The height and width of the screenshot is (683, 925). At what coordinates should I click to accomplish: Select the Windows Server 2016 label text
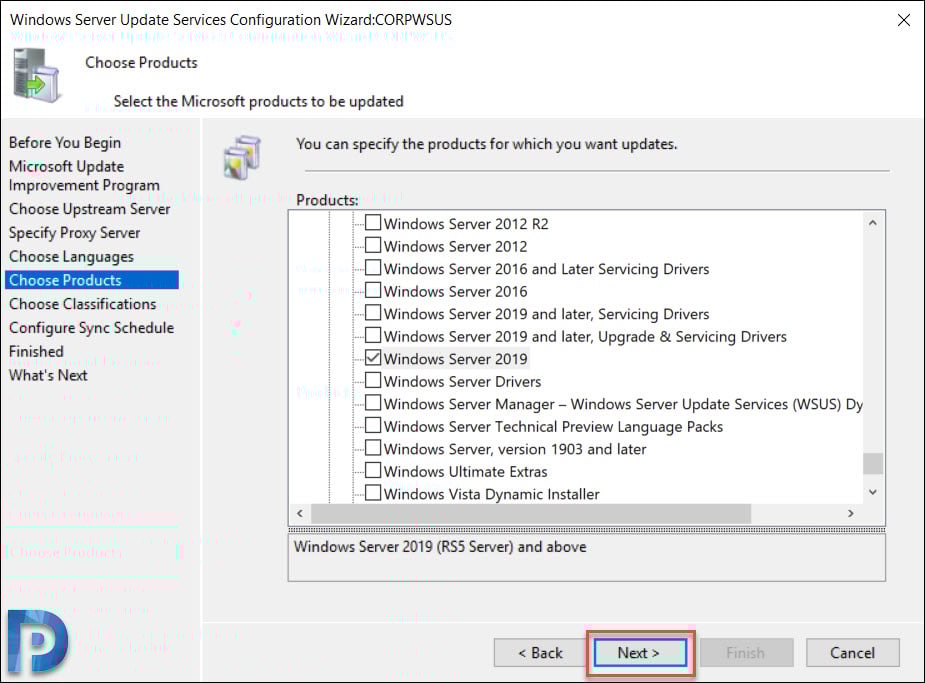(455, 291)
